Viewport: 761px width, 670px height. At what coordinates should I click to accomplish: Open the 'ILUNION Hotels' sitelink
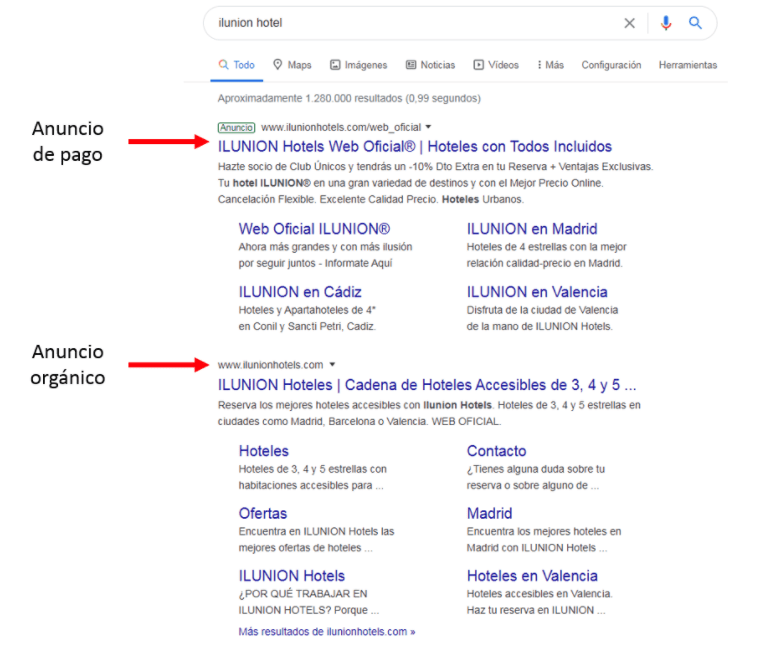(x=291, y=576)
